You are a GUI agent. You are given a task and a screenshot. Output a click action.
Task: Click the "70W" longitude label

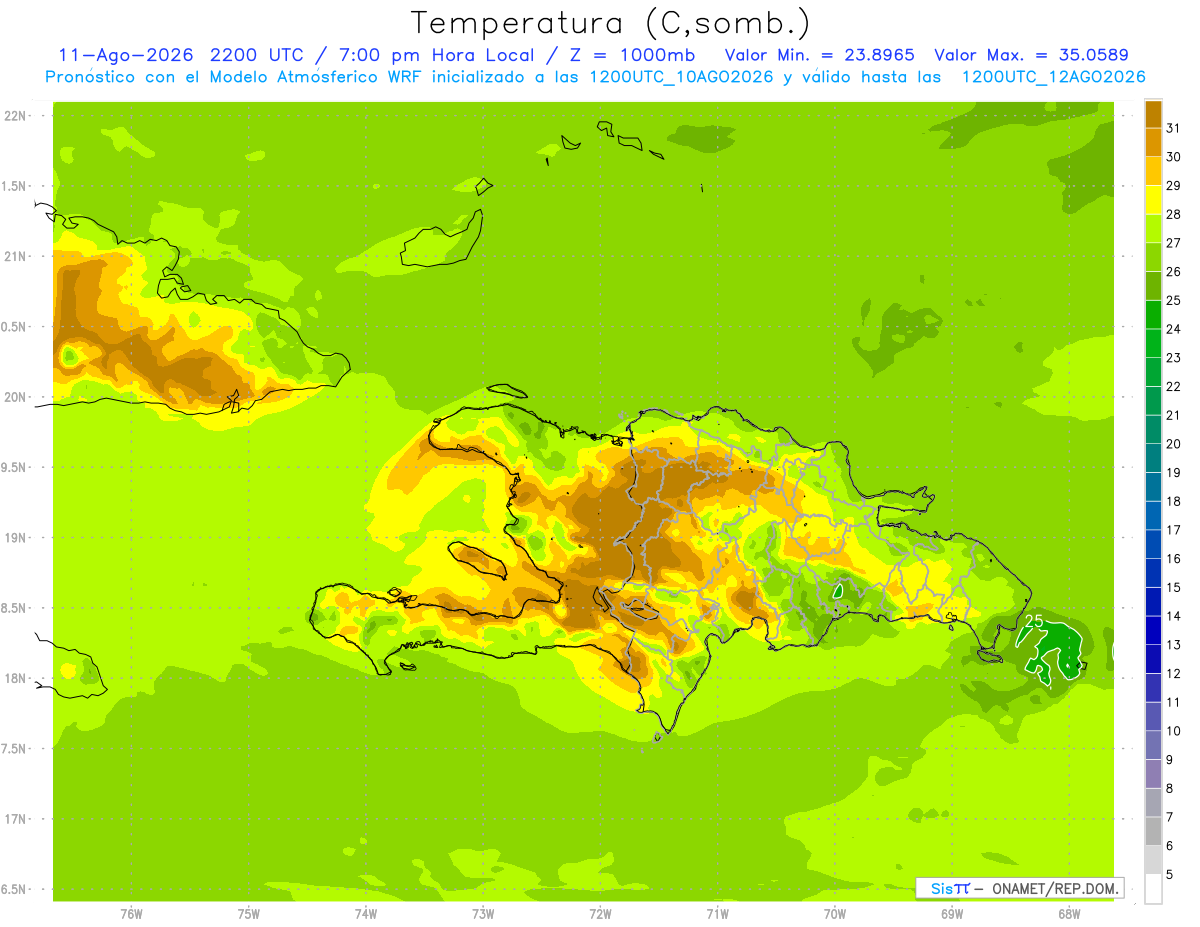click(x=834, y=914)
